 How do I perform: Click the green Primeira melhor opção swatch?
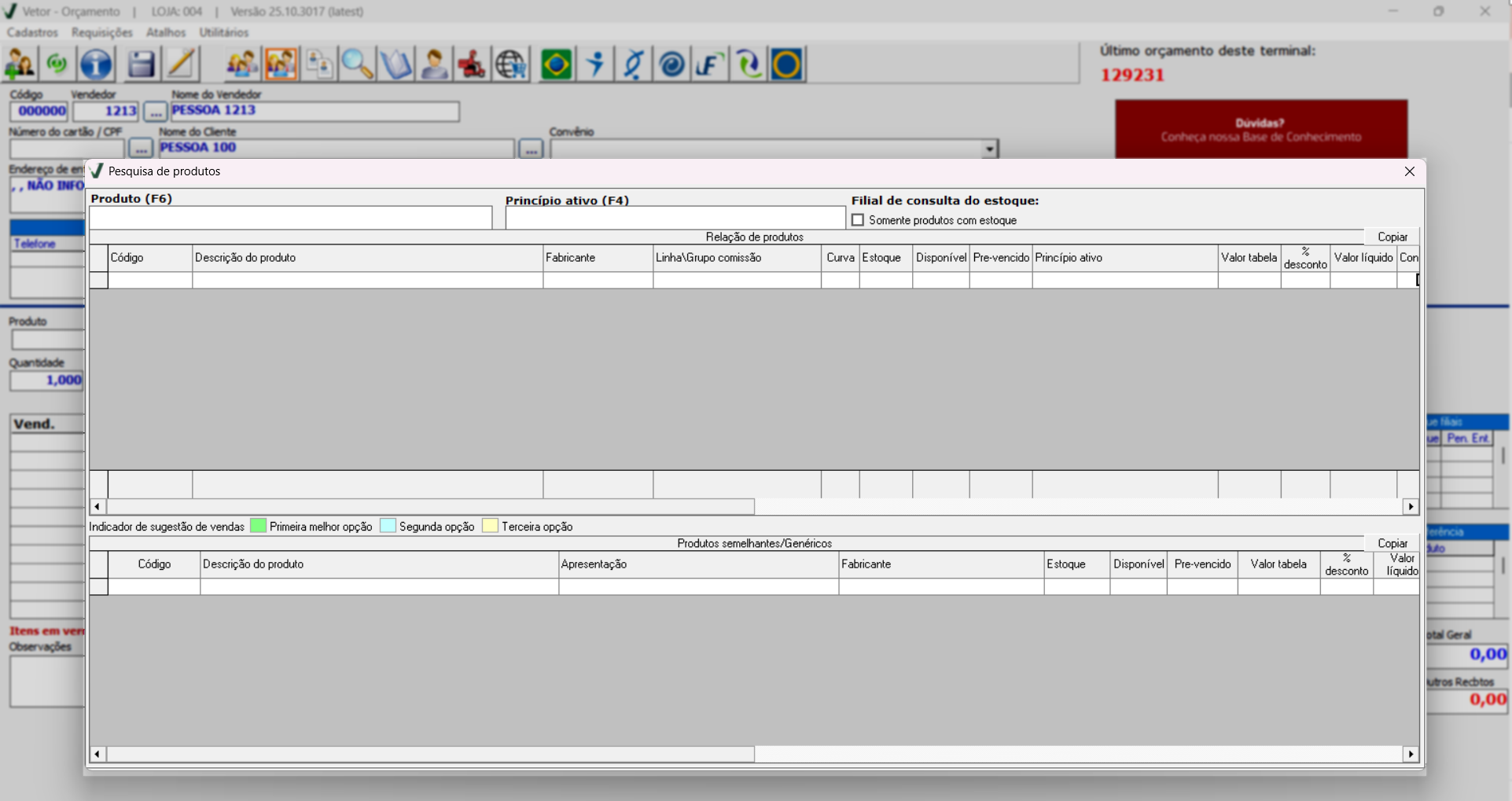[x=258, y=526]
